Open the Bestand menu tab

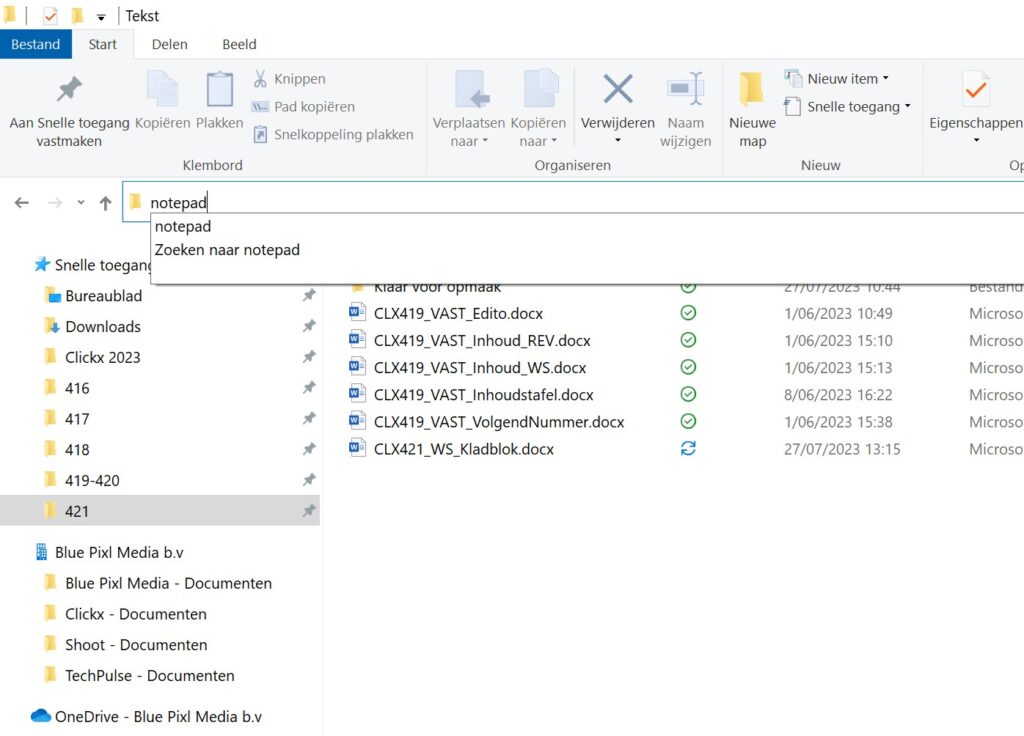tap(36, 44)
